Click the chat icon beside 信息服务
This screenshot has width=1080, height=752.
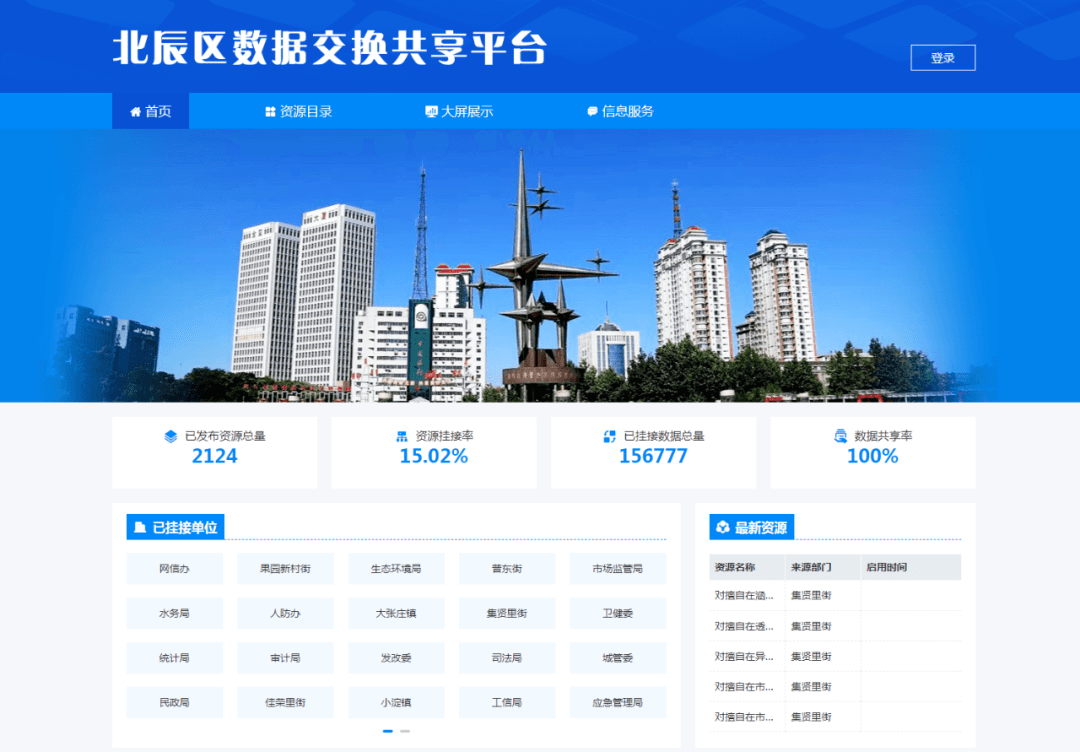592,112
